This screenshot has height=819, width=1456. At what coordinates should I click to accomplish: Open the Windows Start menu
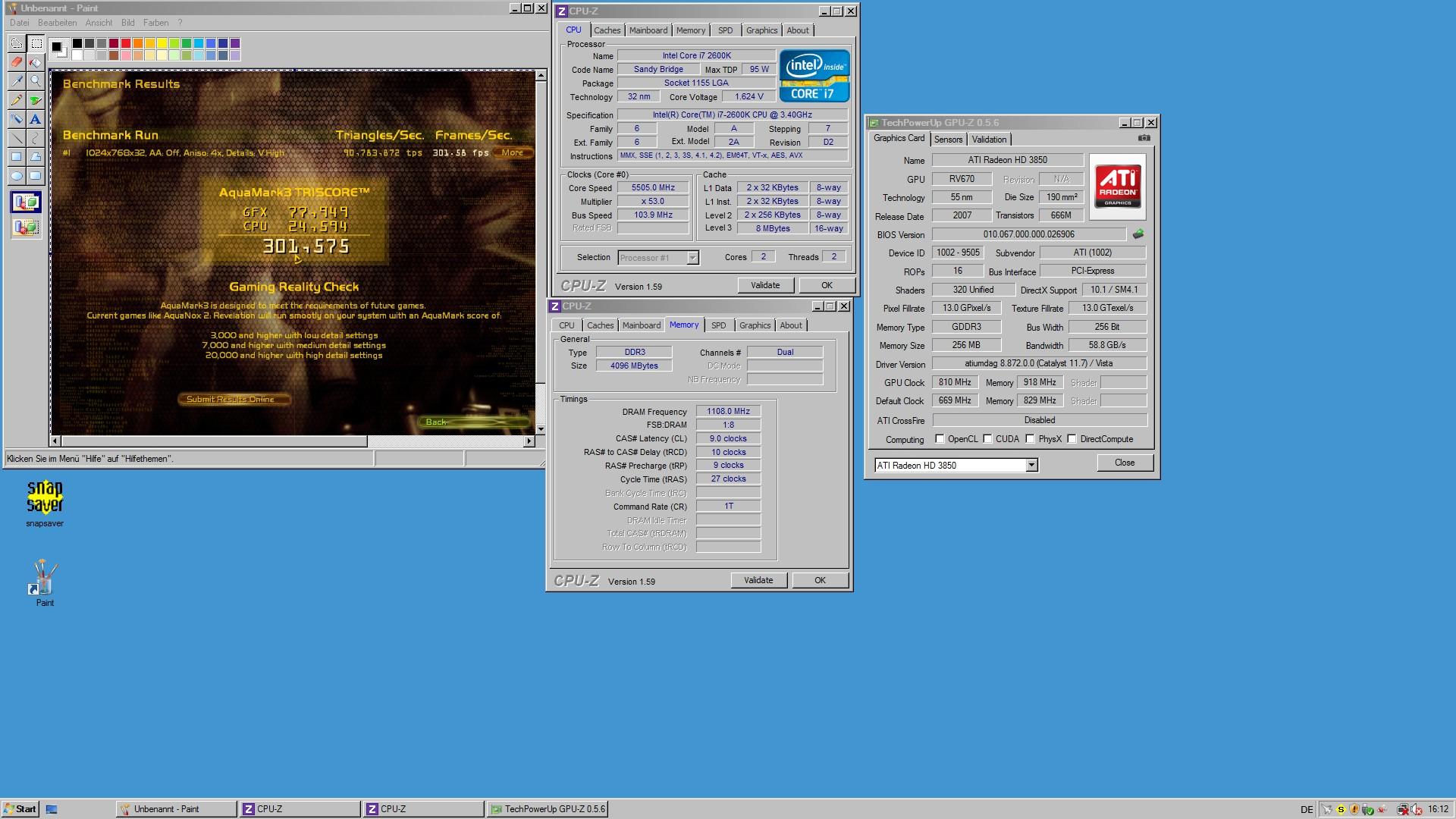click(x=20, y=809)
